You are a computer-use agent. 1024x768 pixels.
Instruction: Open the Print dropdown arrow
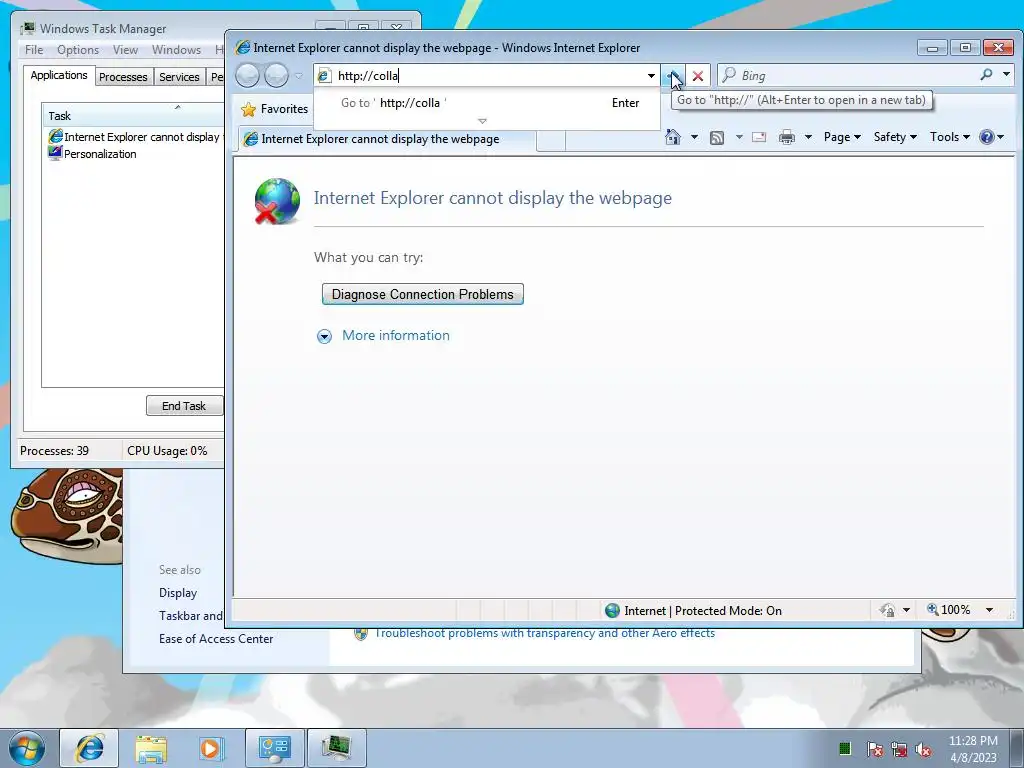[808, 137]
